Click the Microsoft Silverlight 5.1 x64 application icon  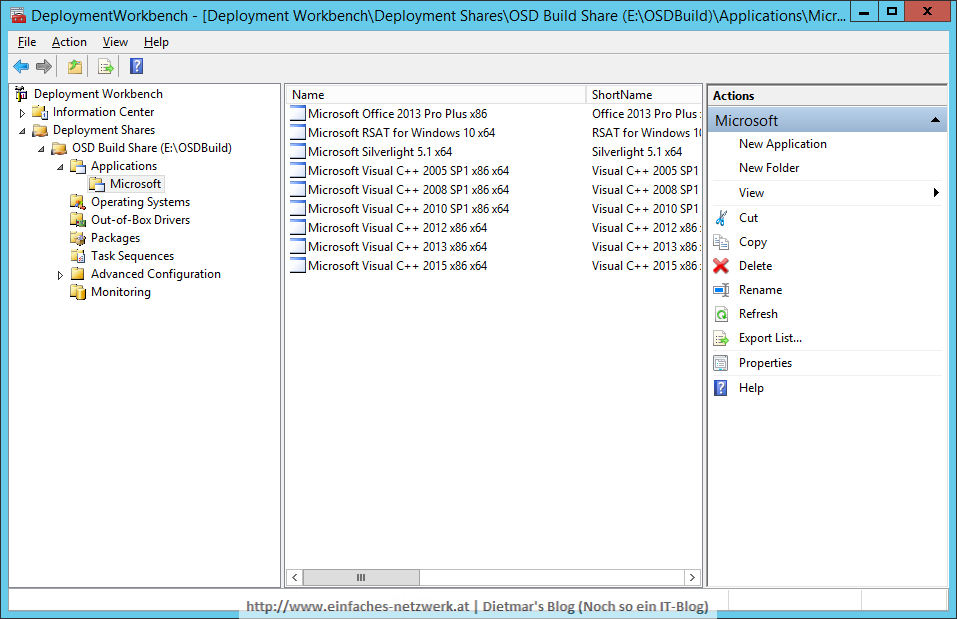[x=297, y=151]
